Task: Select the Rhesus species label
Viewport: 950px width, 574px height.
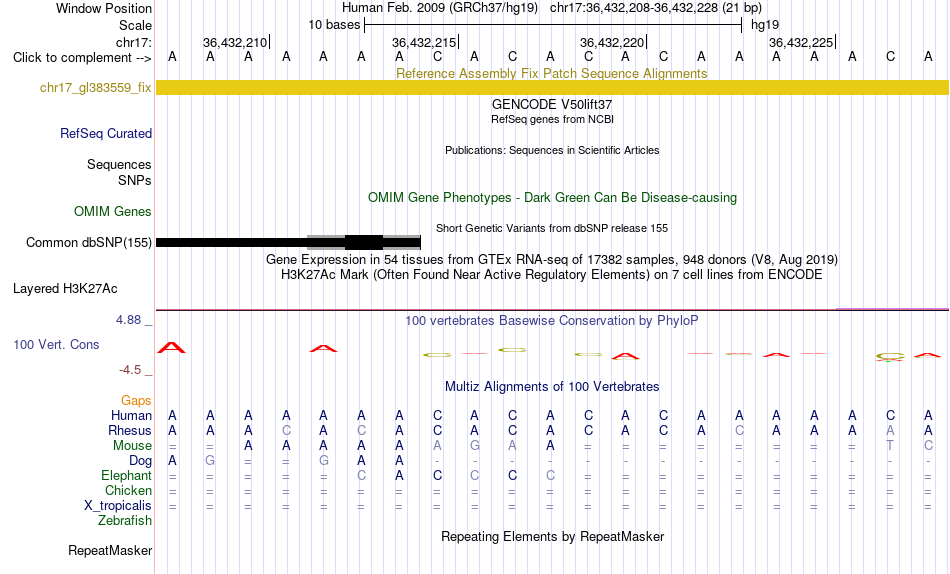Action: tap(129, 430)
